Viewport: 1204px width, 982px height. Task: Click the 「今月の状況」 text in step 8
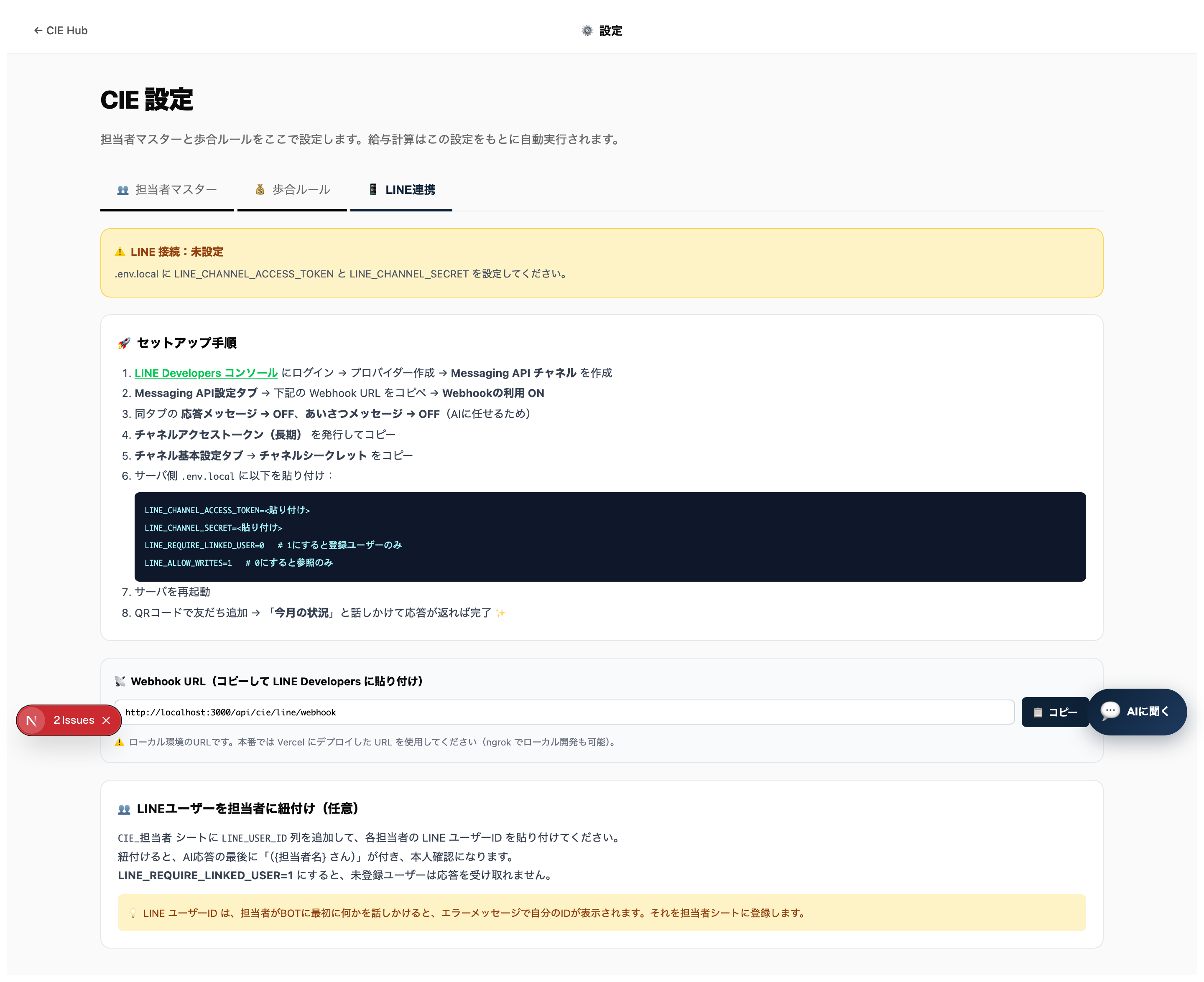click(x=301, y=613)
